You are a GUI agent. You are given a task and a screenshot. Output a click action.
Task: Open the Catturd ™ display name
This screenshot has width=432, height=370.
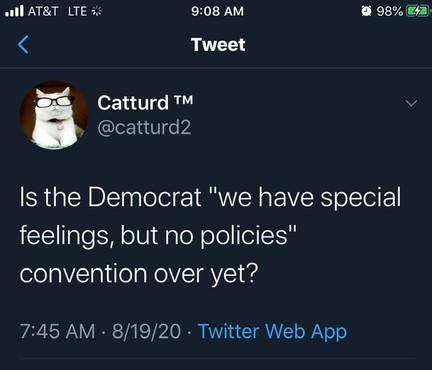point(145,103)
